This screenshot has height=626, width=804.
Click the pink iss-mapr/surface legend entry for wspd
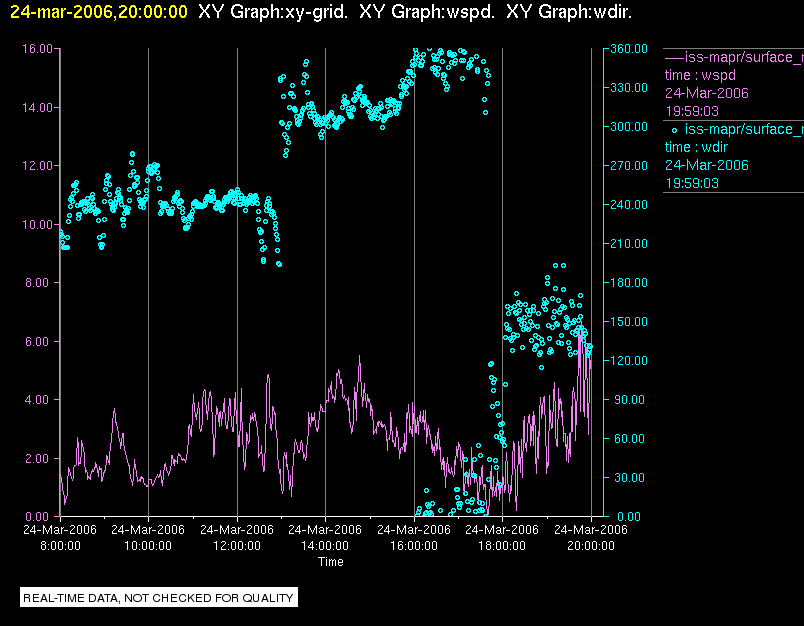click(744, 57)
